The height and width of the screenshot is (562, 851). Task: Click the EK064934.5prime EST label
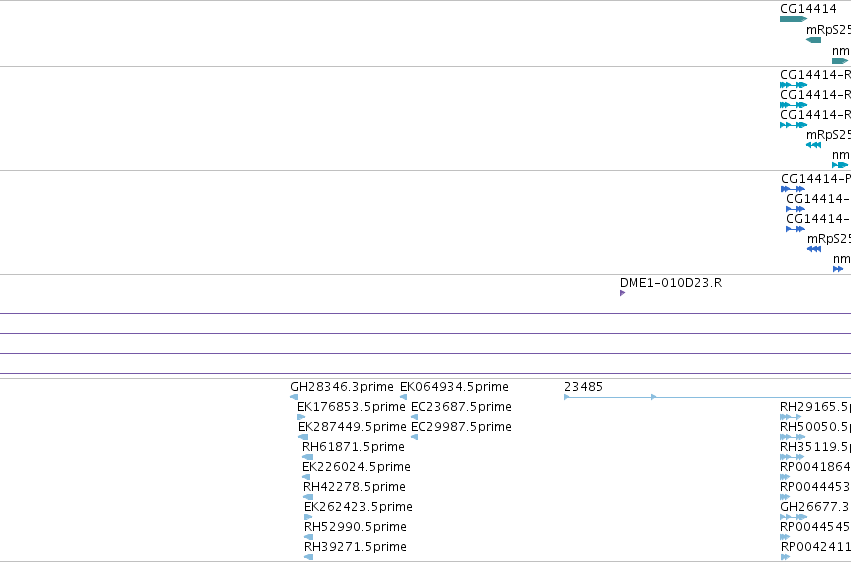tap(454, 387)
